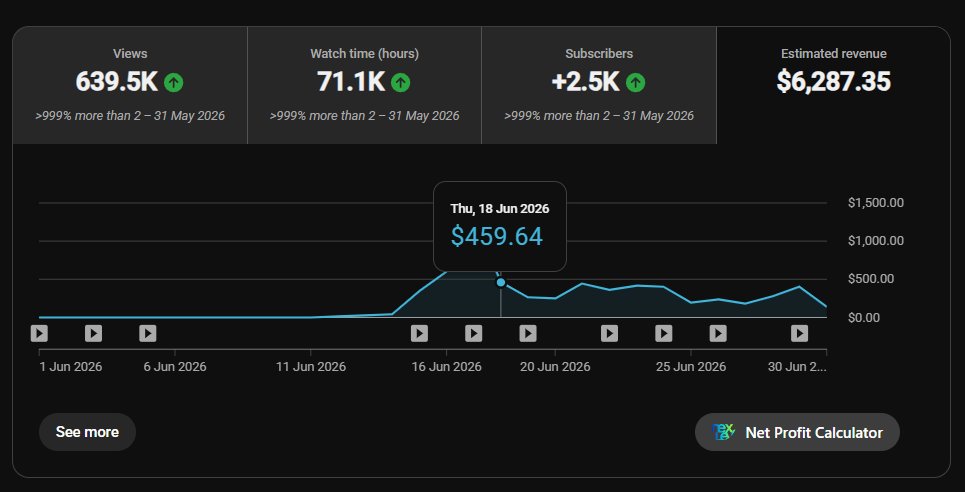
Task: Click the truncated "30 Jun 2..." date label
Action: click(797, 367)
